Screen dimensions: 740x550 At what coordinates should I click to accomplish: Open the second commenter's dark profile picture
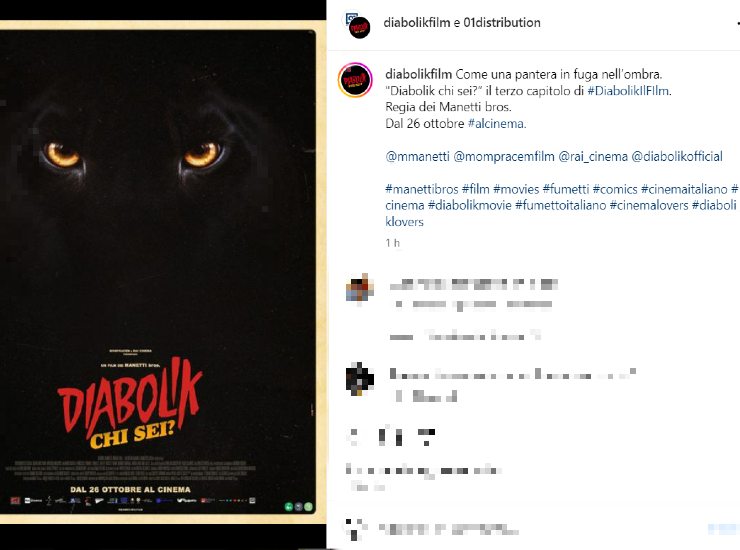(360, 379)
